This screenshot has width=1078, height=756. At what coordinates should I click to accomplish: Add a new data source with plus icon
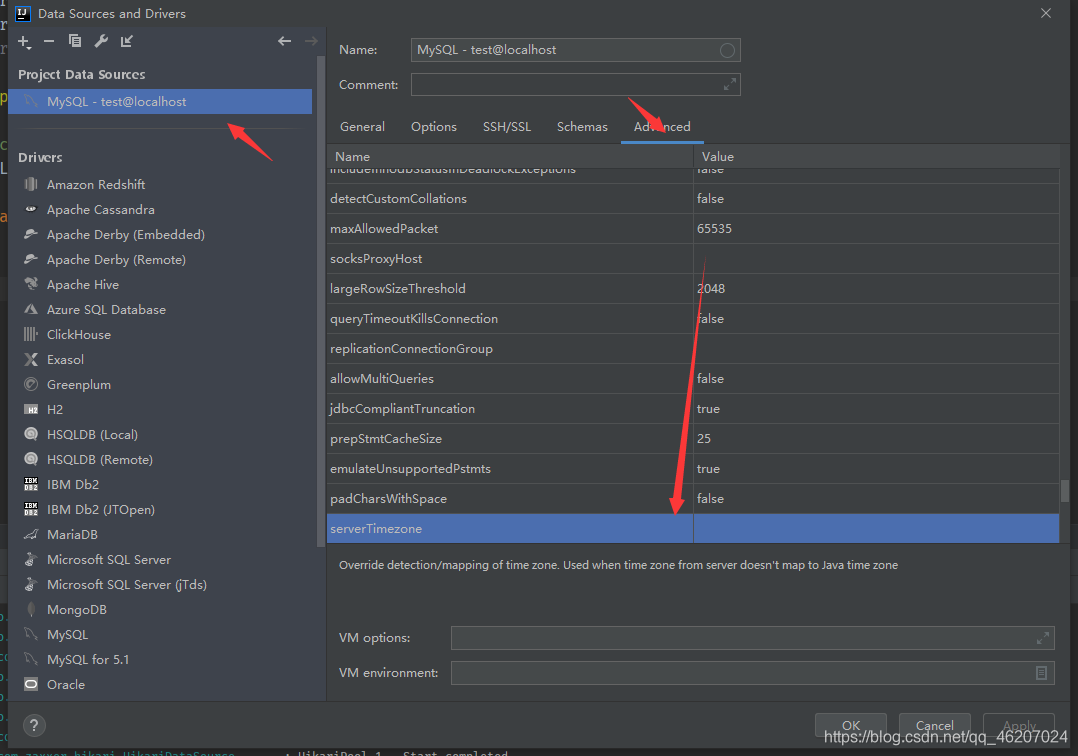click(x=24, y=42)
